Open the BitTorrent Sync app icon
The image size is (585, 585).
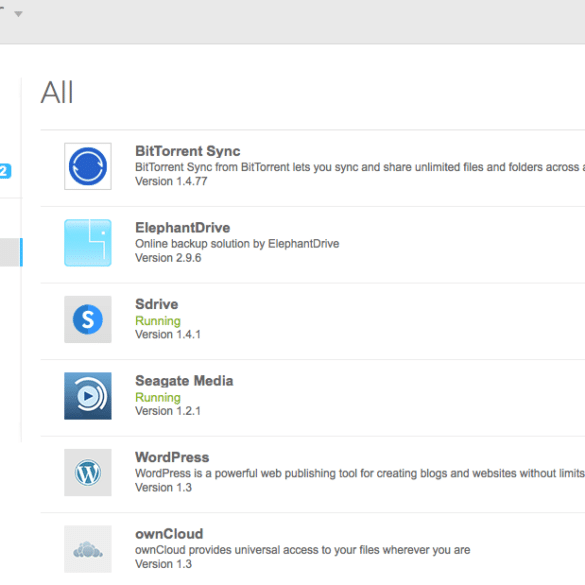(88, 166)
